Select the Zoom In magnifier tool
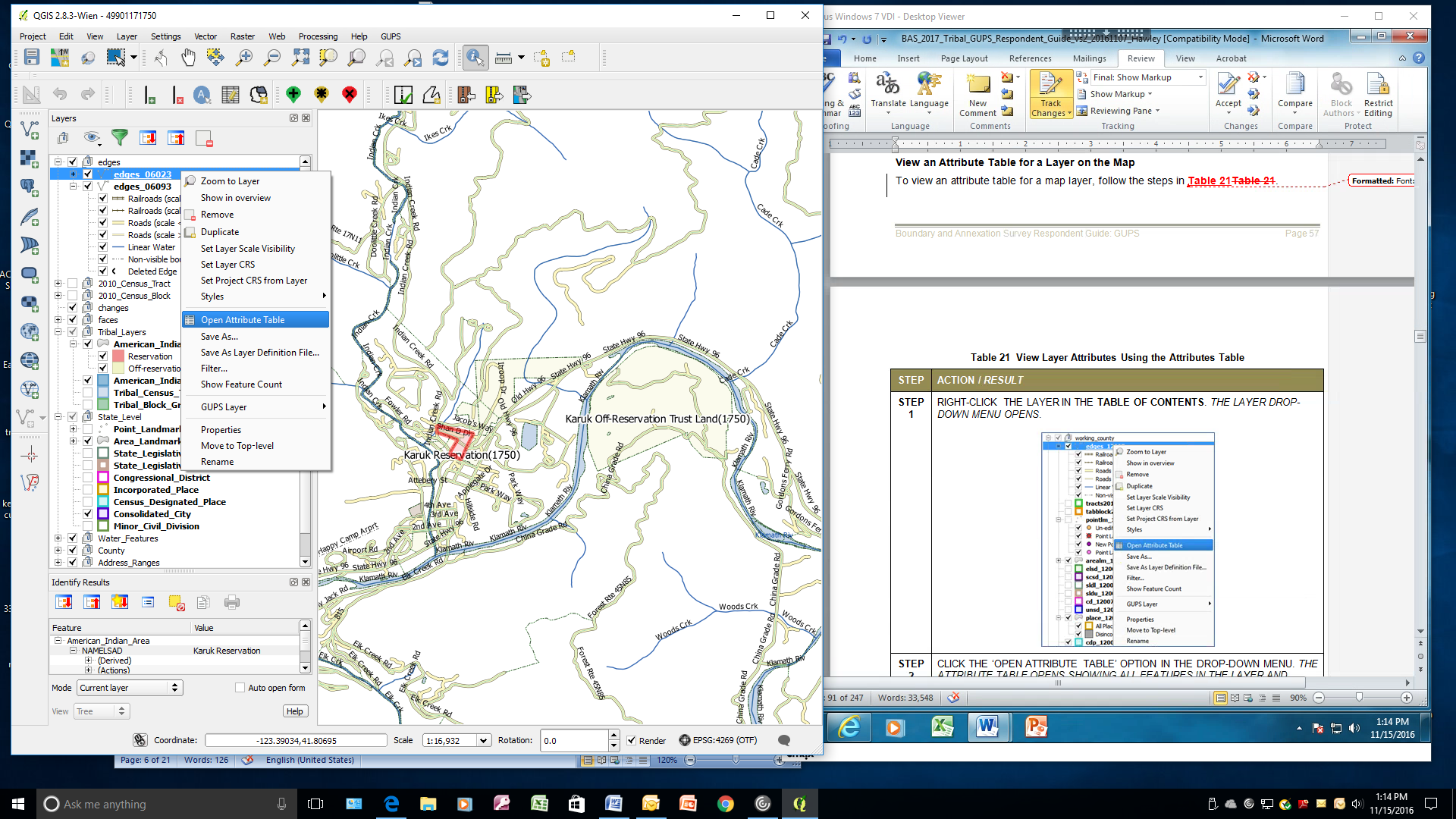Viewport: 1456px width, 819px height. pyautogui.click(x=244, y=58)
